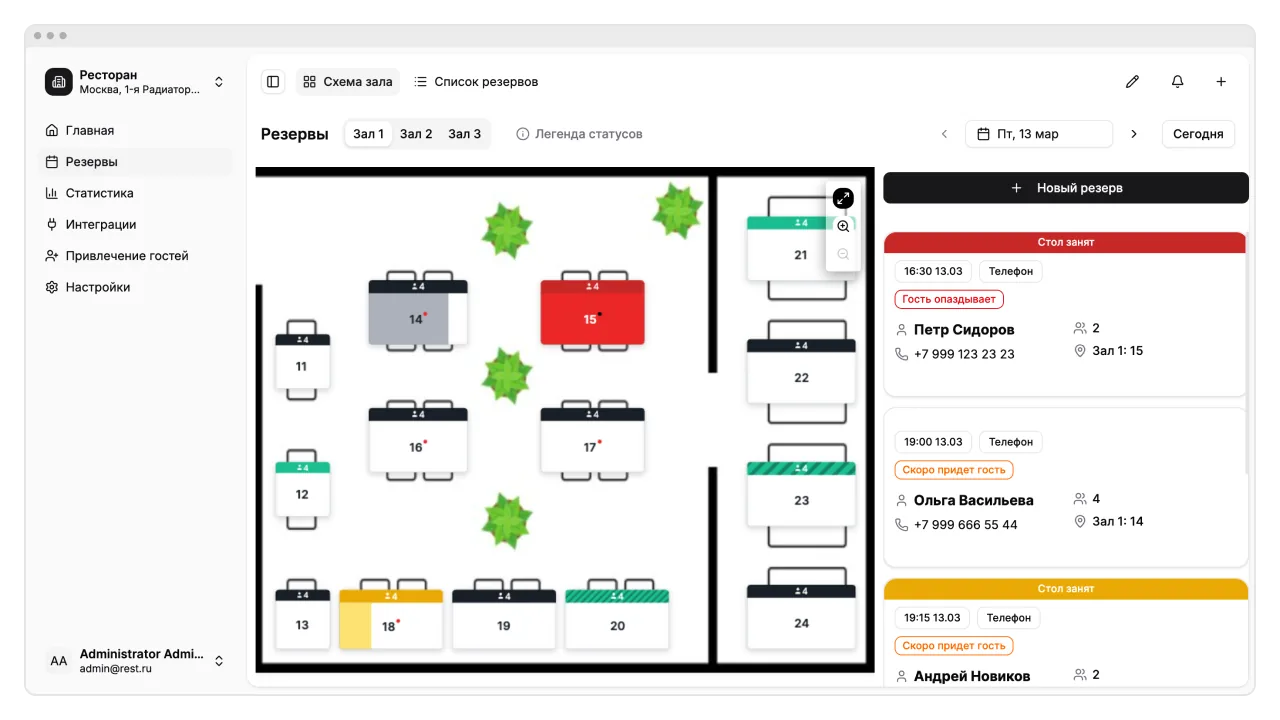Screen dimensions: 1280x720
Task: Select table 23 with striped header
Action: (801, 494)
